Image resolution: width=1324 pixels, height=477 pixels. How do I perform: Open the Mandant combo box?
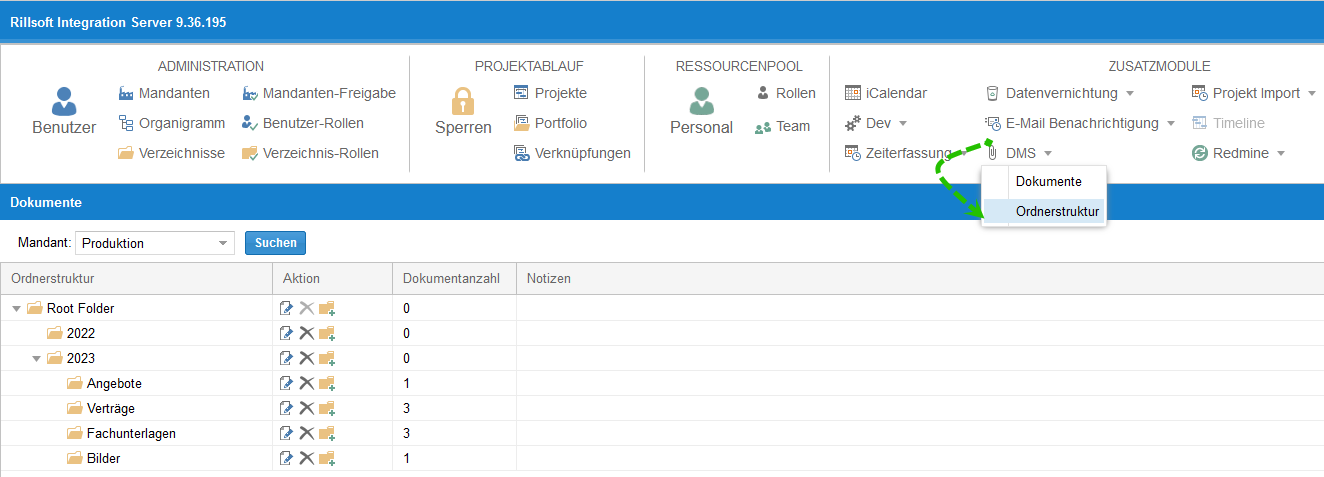click(x=154, y=243)
